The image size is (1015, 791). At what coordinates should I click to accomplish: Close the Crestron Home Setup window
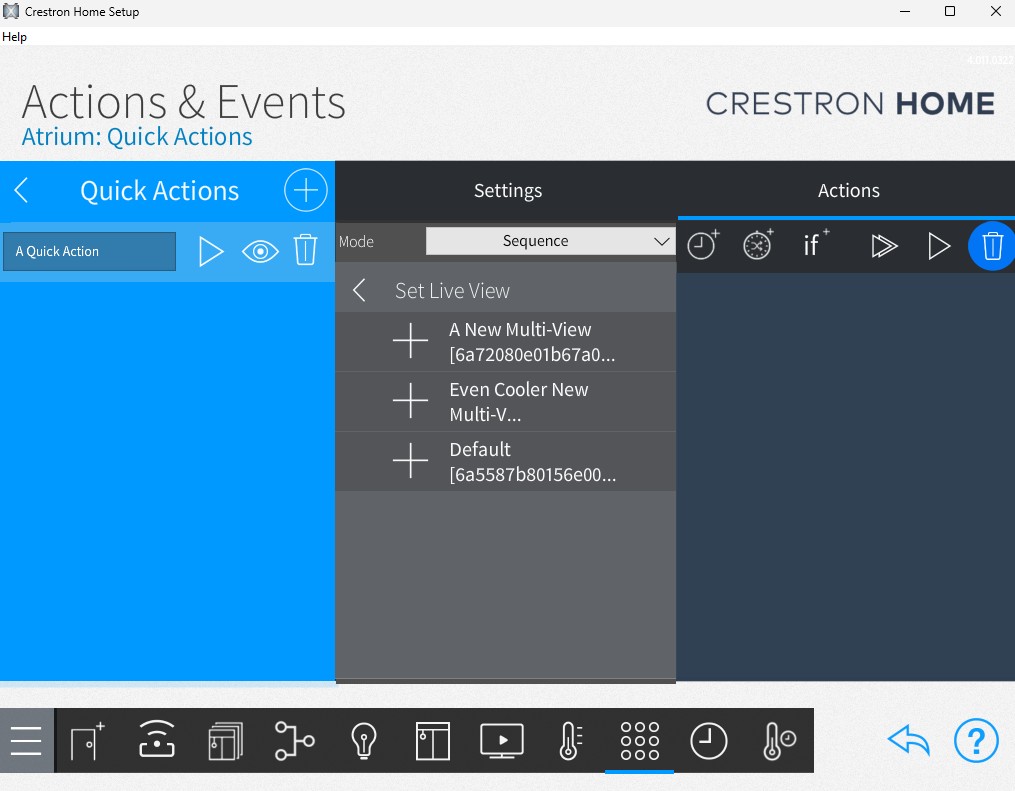(996, 12)
